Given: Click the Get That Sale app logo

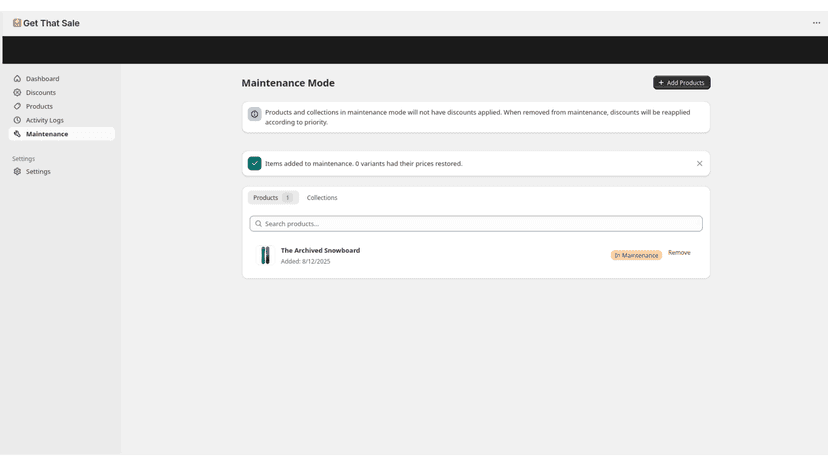Looking at the screenshot, I should (17, 23).
